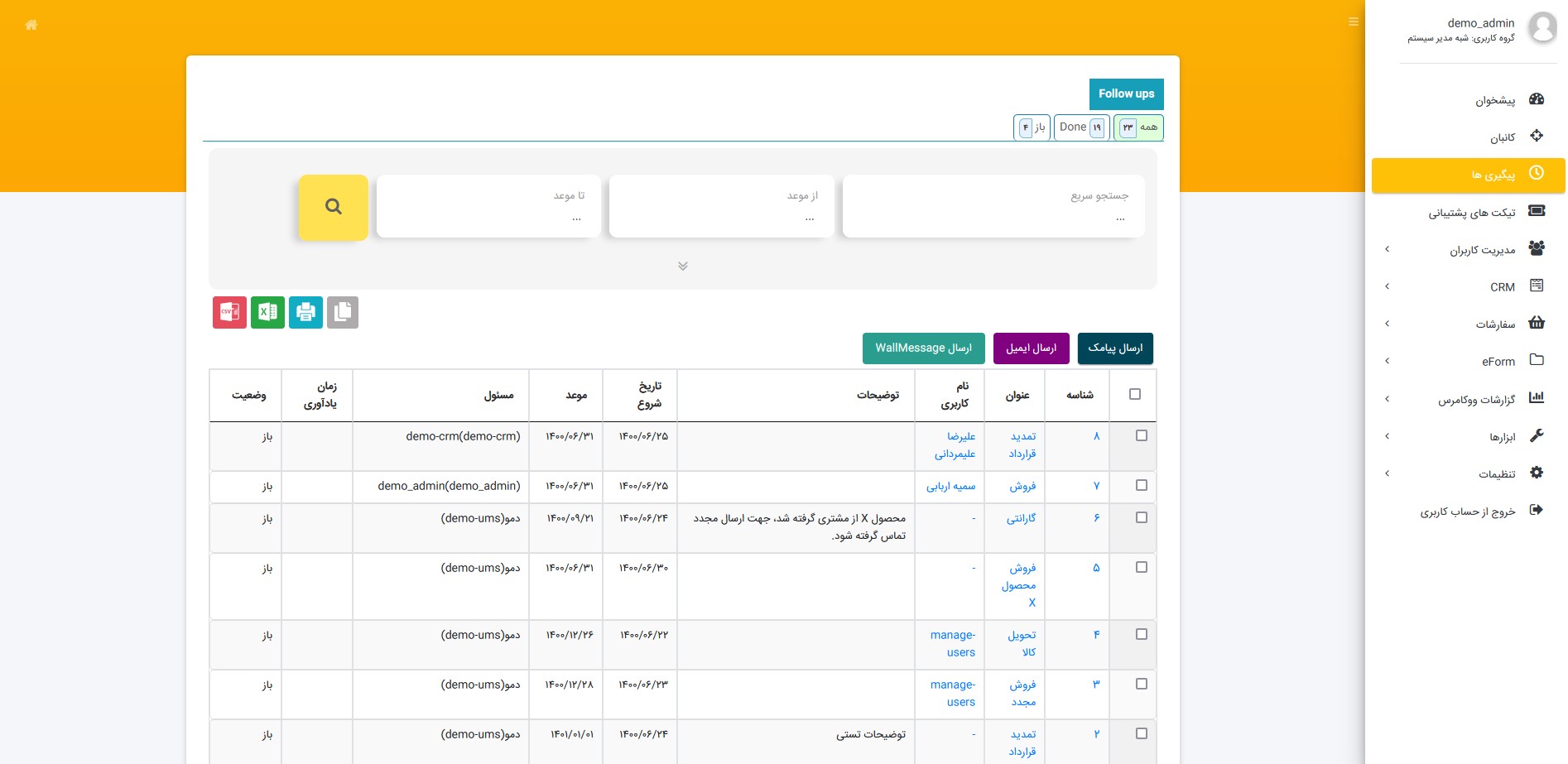Image resolution: width=1568 pixels, height=764 pixels.
Task: Collapse sidebar with hamburger menu icon
Action: (x=1354, y=22)
